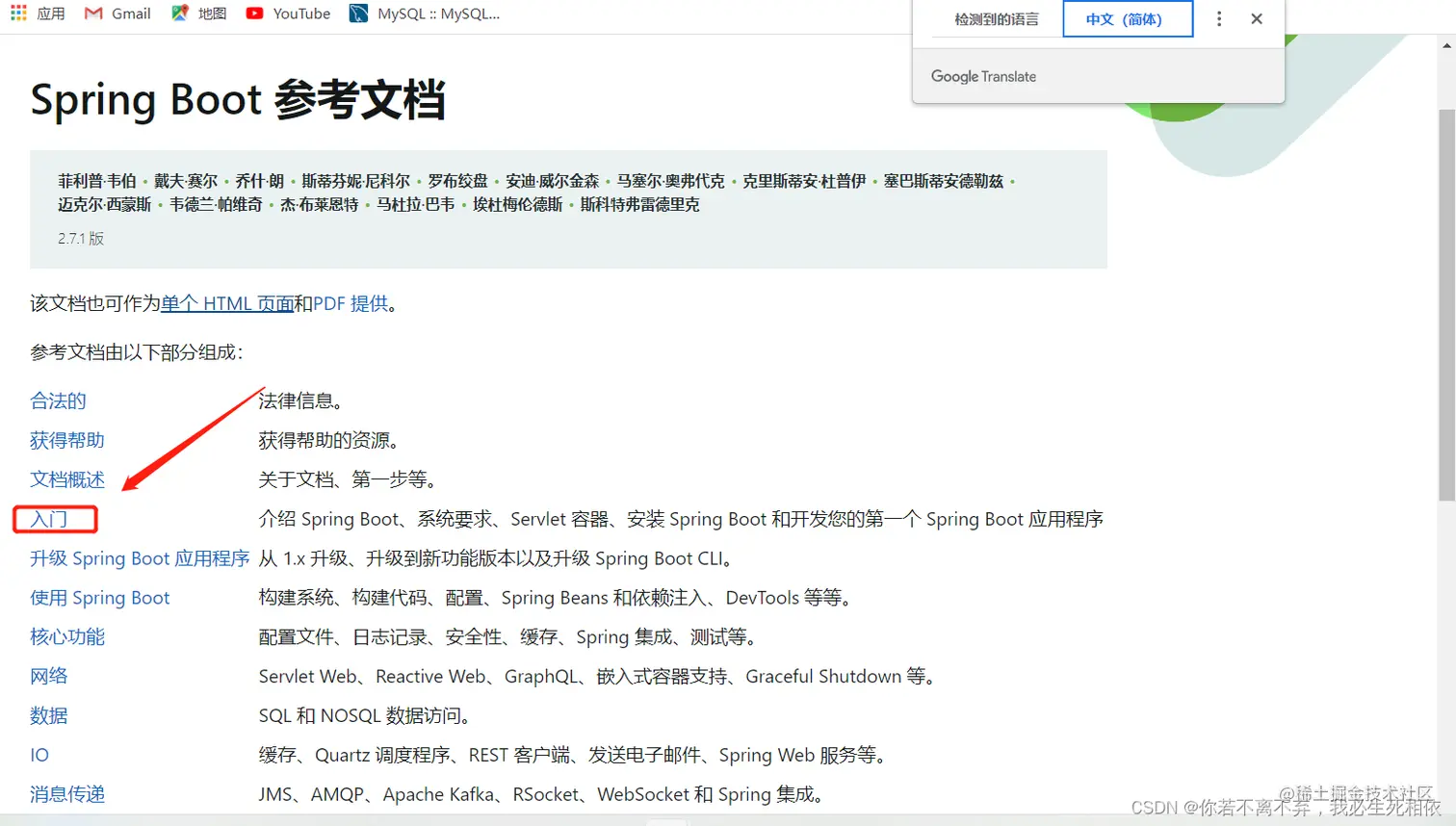Image resolution: width=1456 pixels, height=826 pixels.
Task: Select the 中文（简体）translation tab
Action: click(1127, 18)
